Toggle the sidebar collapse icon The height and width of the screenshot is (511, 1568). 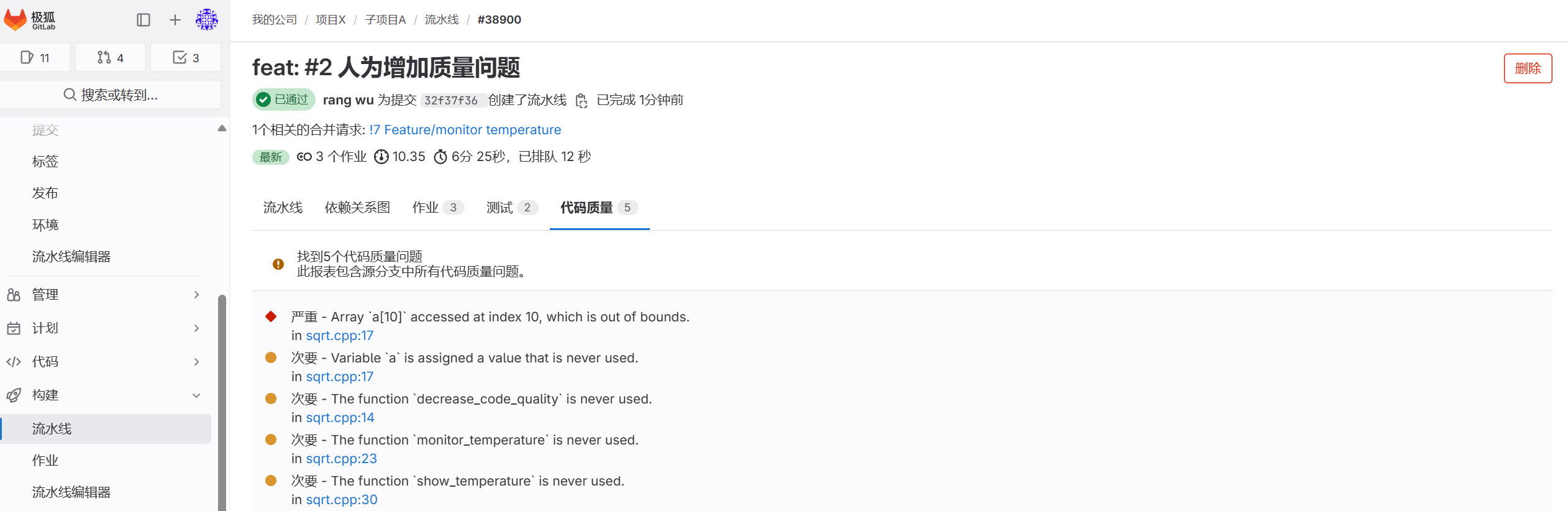pyautogui.click(x=144, y=20)
